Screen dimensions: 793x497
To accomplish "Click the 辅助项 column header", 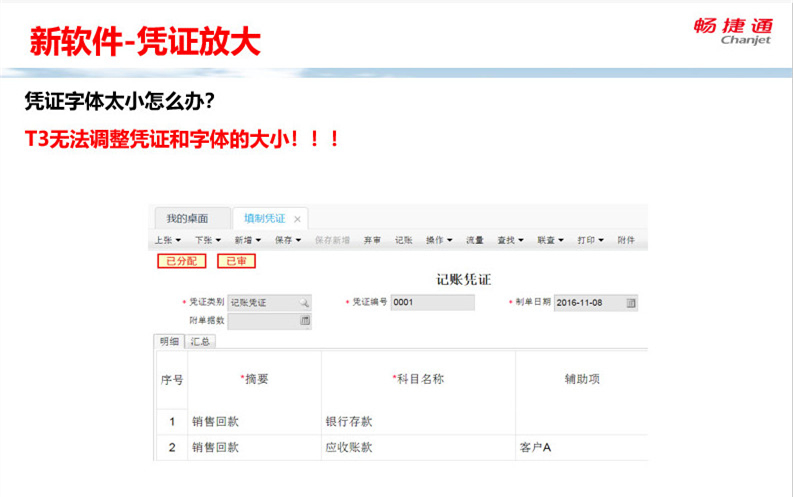I will (582, 379).
